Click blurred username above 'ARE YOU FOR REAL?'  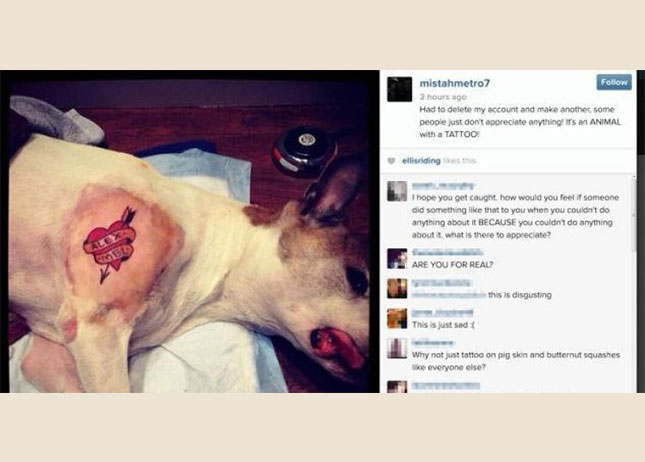click(x=447, y=252)
